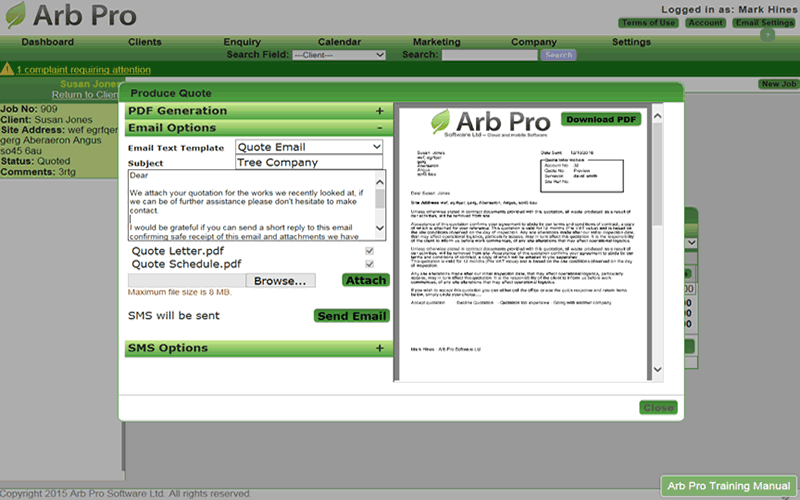Toggle the Quote Schedule.pdf checkbox
This screenshot has width=800, height=500.
pos(369,264)
